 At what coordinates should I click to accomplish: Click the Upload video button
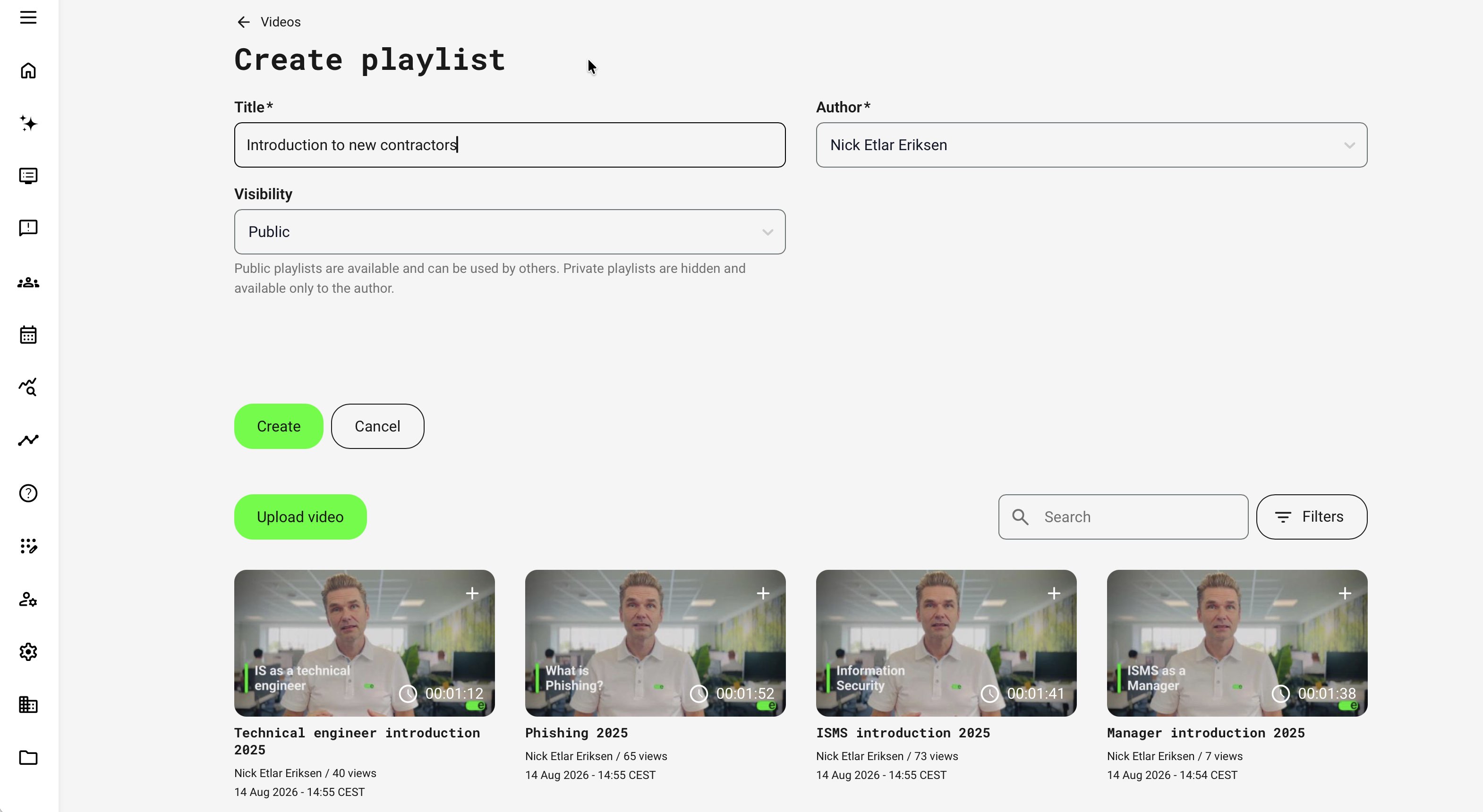point(300,517)
